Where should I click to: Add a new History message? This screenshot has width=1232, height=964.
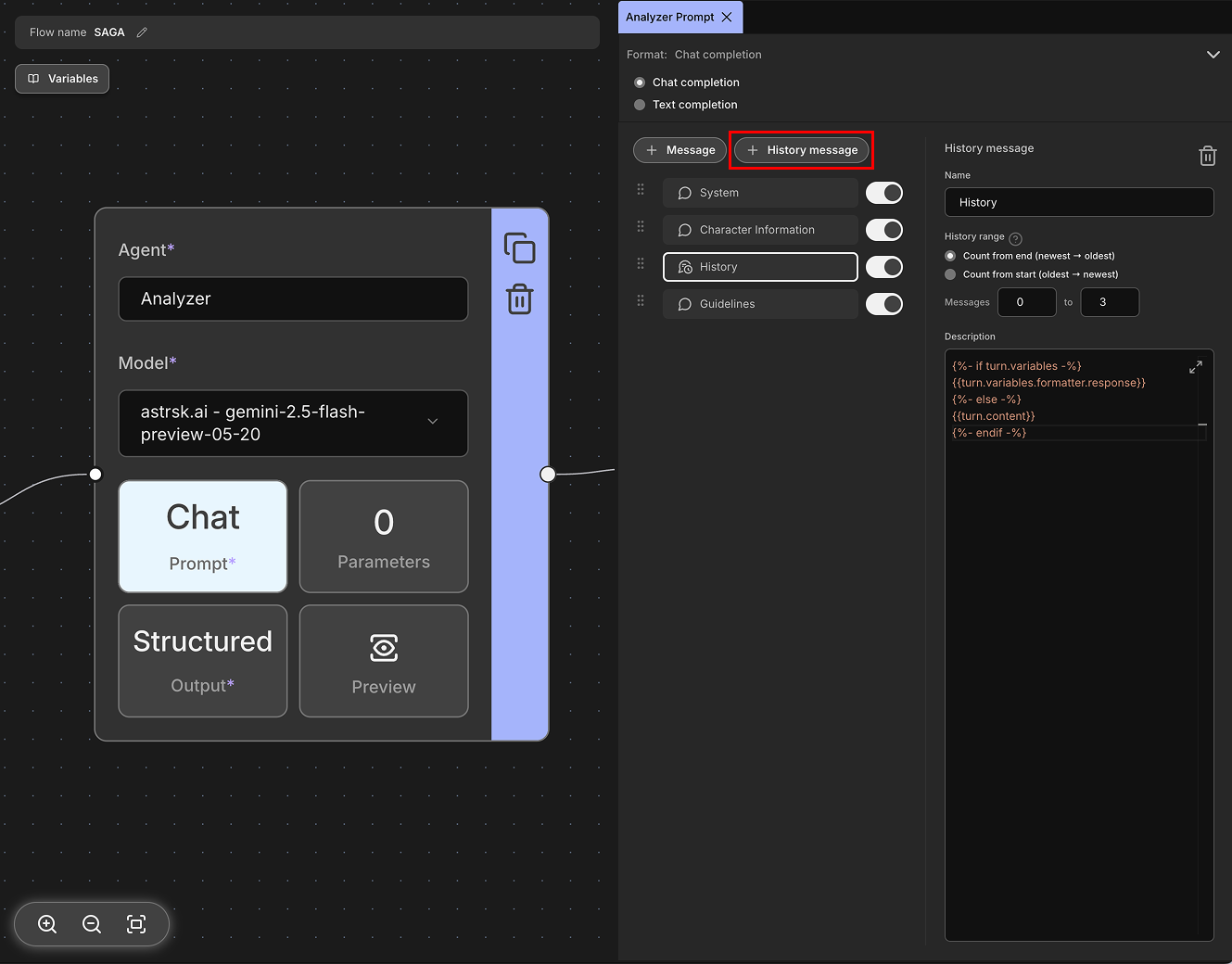click(802, 150)
